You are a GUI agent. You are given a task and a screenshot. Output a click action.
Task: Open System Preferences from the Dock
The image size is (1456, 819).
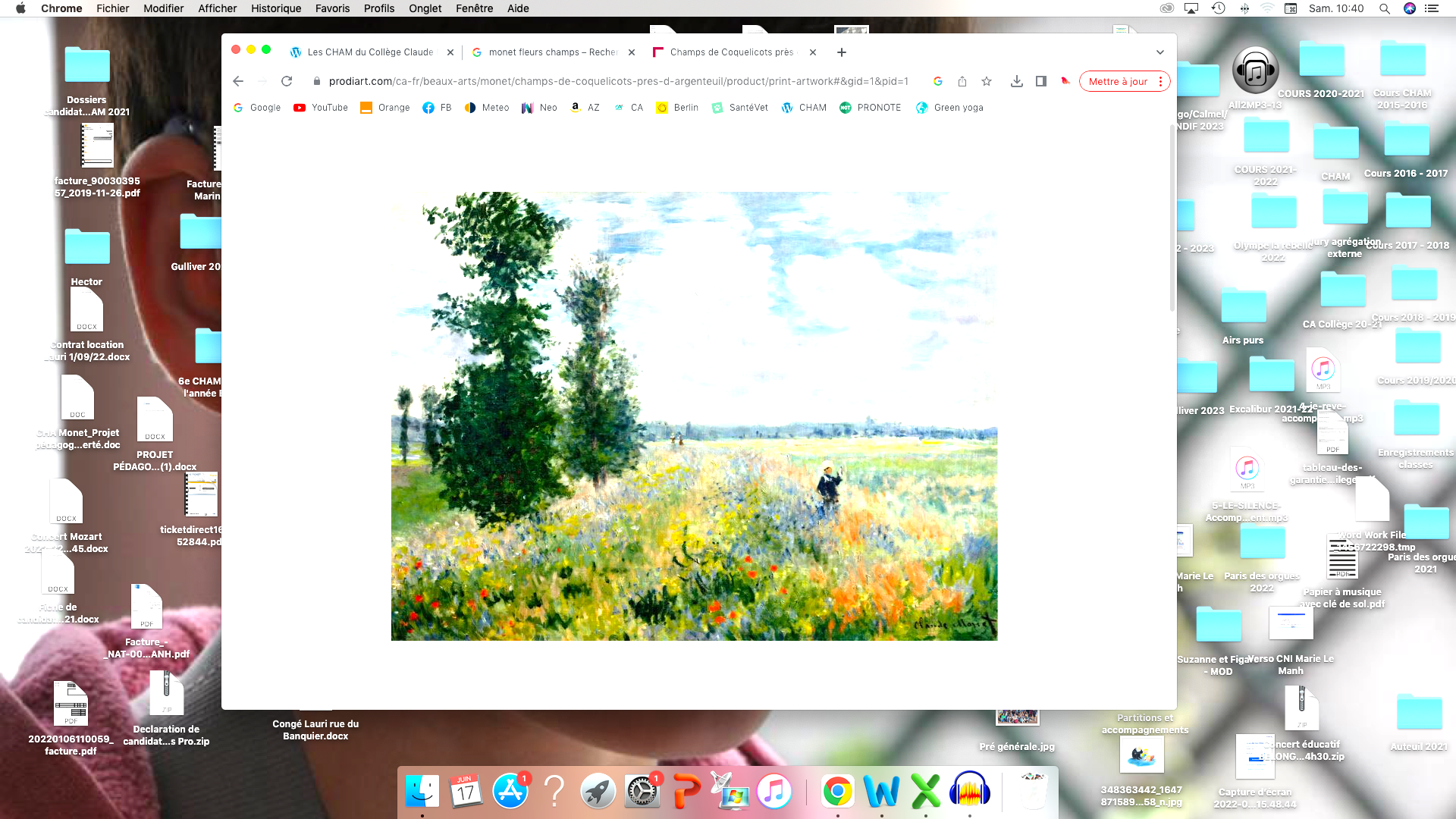pyautogui.click(x=642, y=791)
